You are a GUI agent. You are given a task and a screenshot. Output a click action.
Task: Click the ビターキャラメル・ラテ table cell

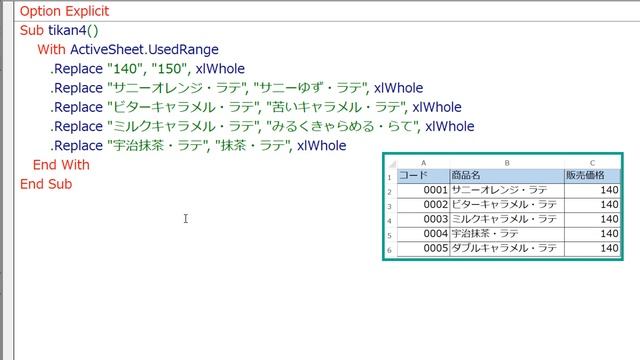(x=507, y=205)
